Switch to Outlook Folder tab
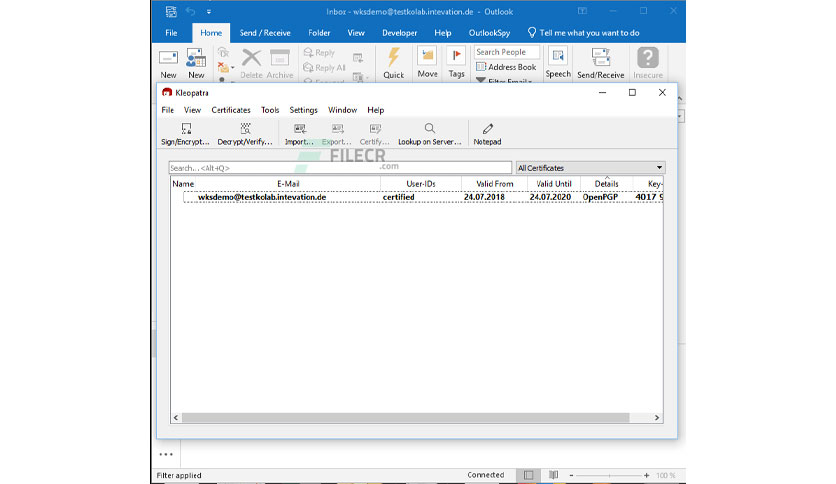Viewport: 836px width, 484px height. pos(319,33)
